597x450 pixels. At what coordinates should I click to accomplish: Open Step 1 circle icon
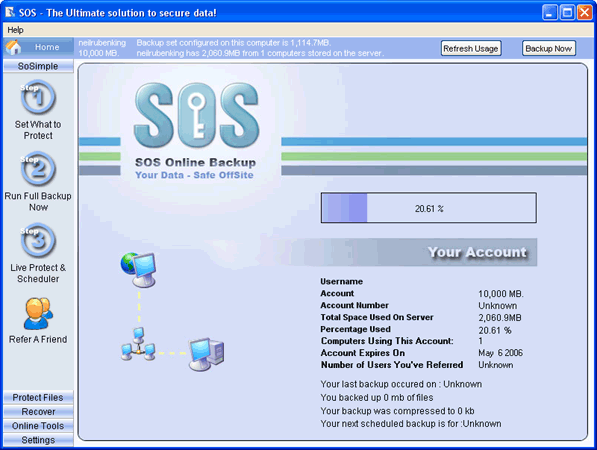pyautogui.click(x=38, y=97)
